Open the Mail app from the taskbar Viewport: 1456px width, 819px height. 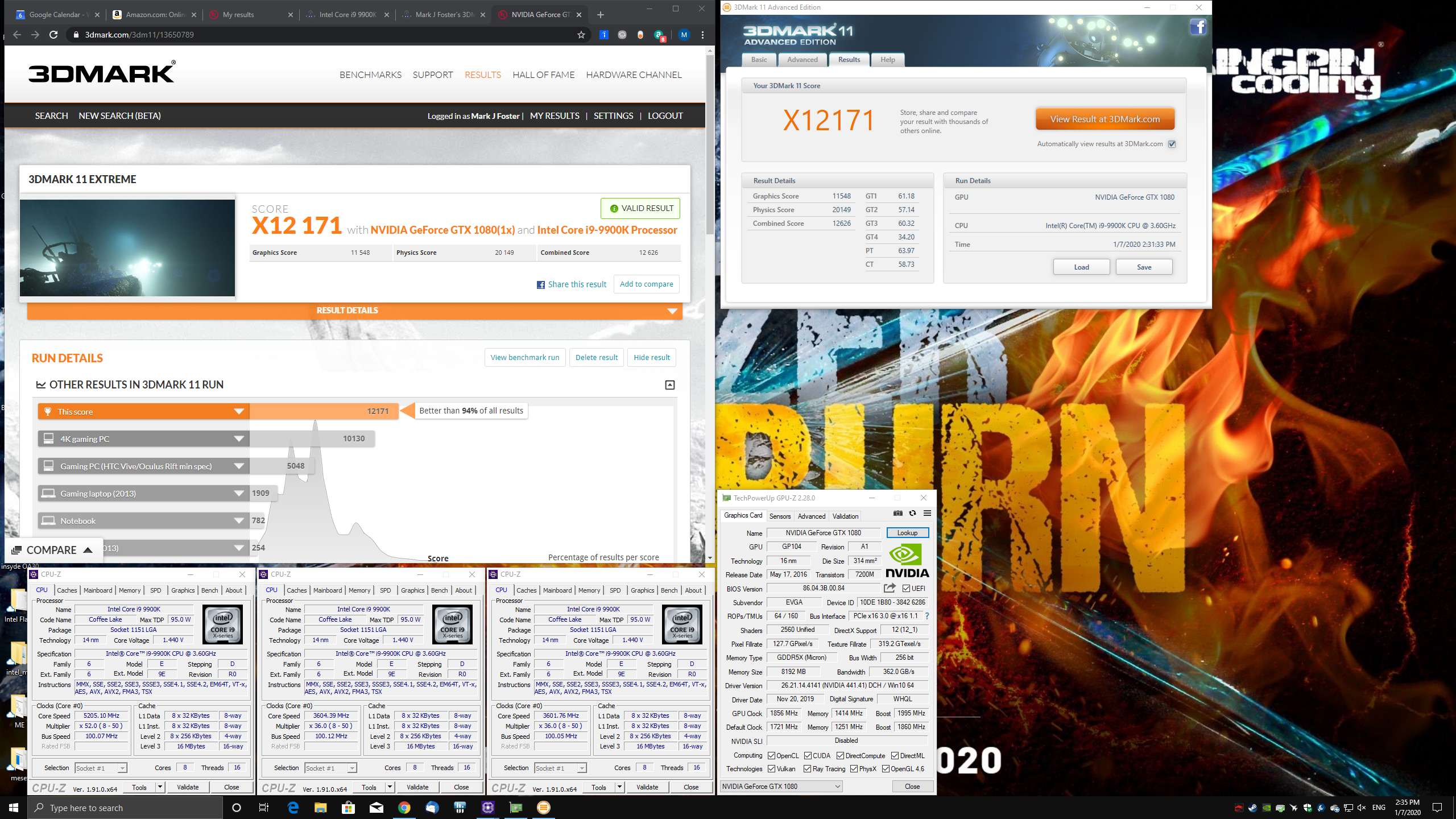pos(376,808)
